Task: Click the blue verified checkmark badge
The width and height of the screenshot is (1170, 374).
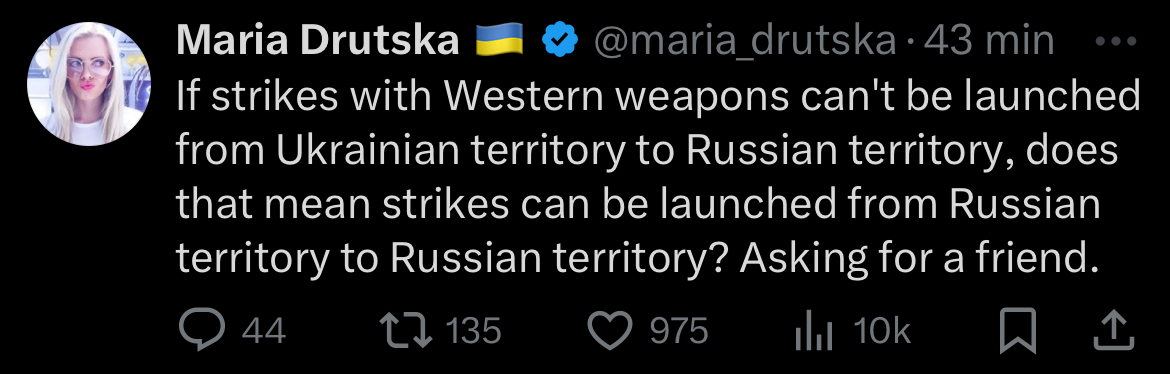Action: [560, 40]
